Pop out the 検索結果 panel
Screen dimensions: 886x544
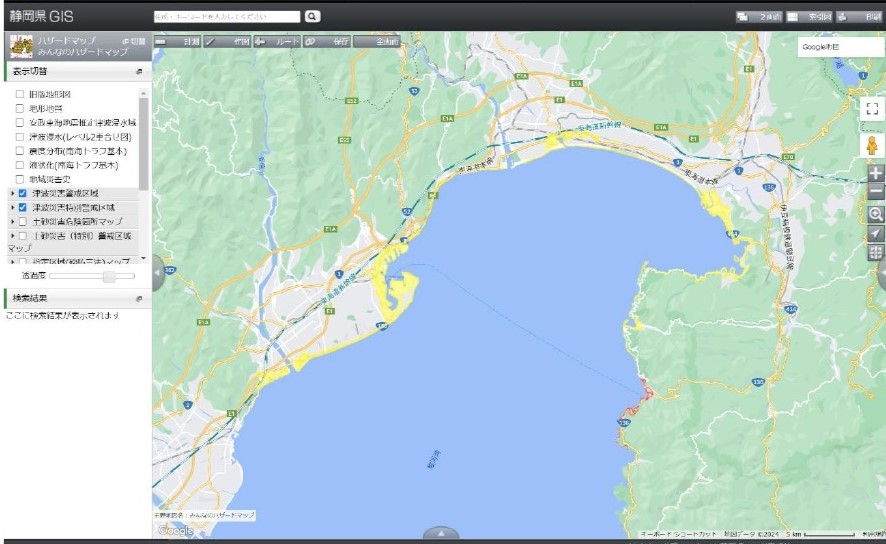[139, 299]
